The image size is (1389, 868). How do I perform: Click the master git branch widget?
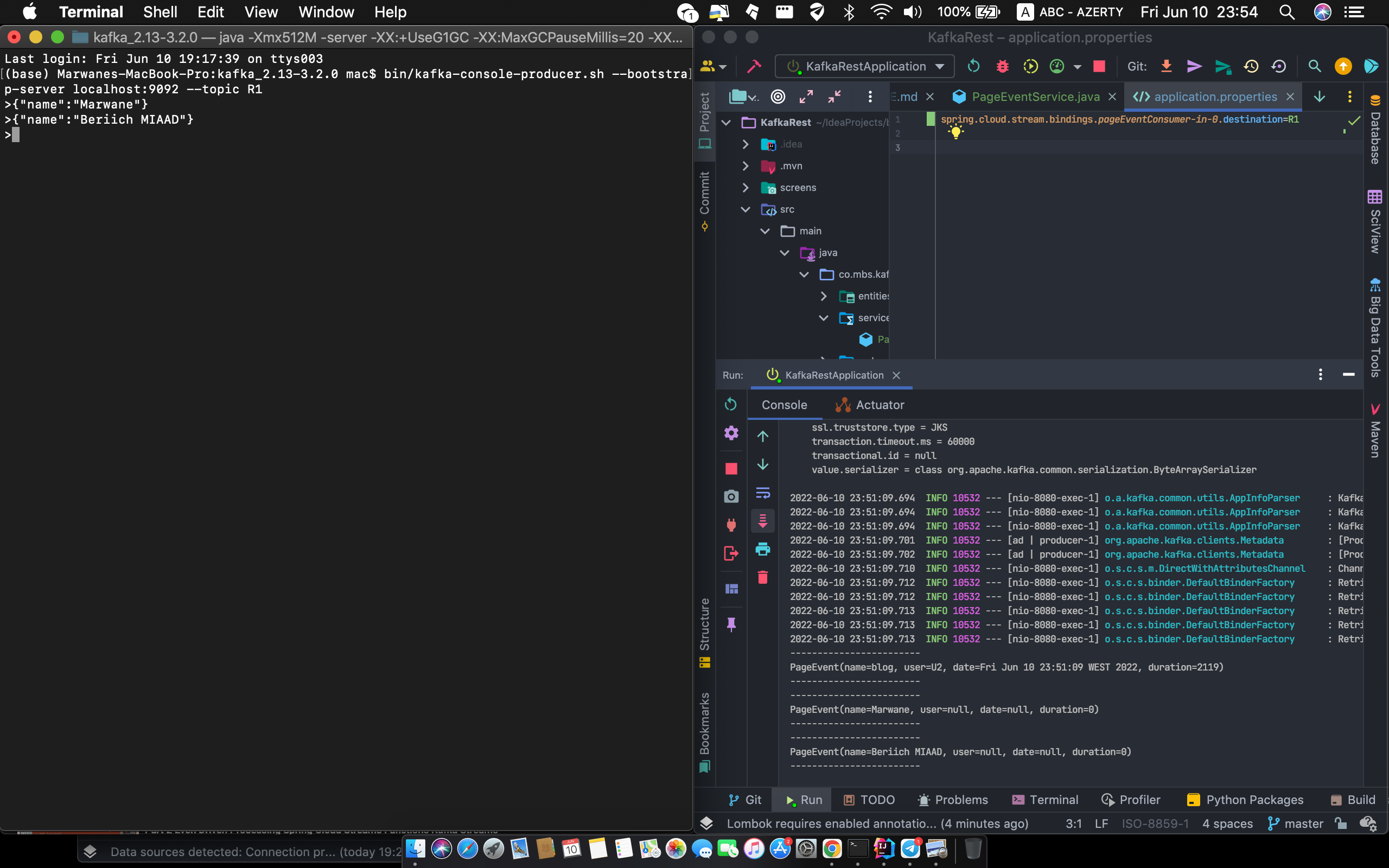[x=1296, y=824]
